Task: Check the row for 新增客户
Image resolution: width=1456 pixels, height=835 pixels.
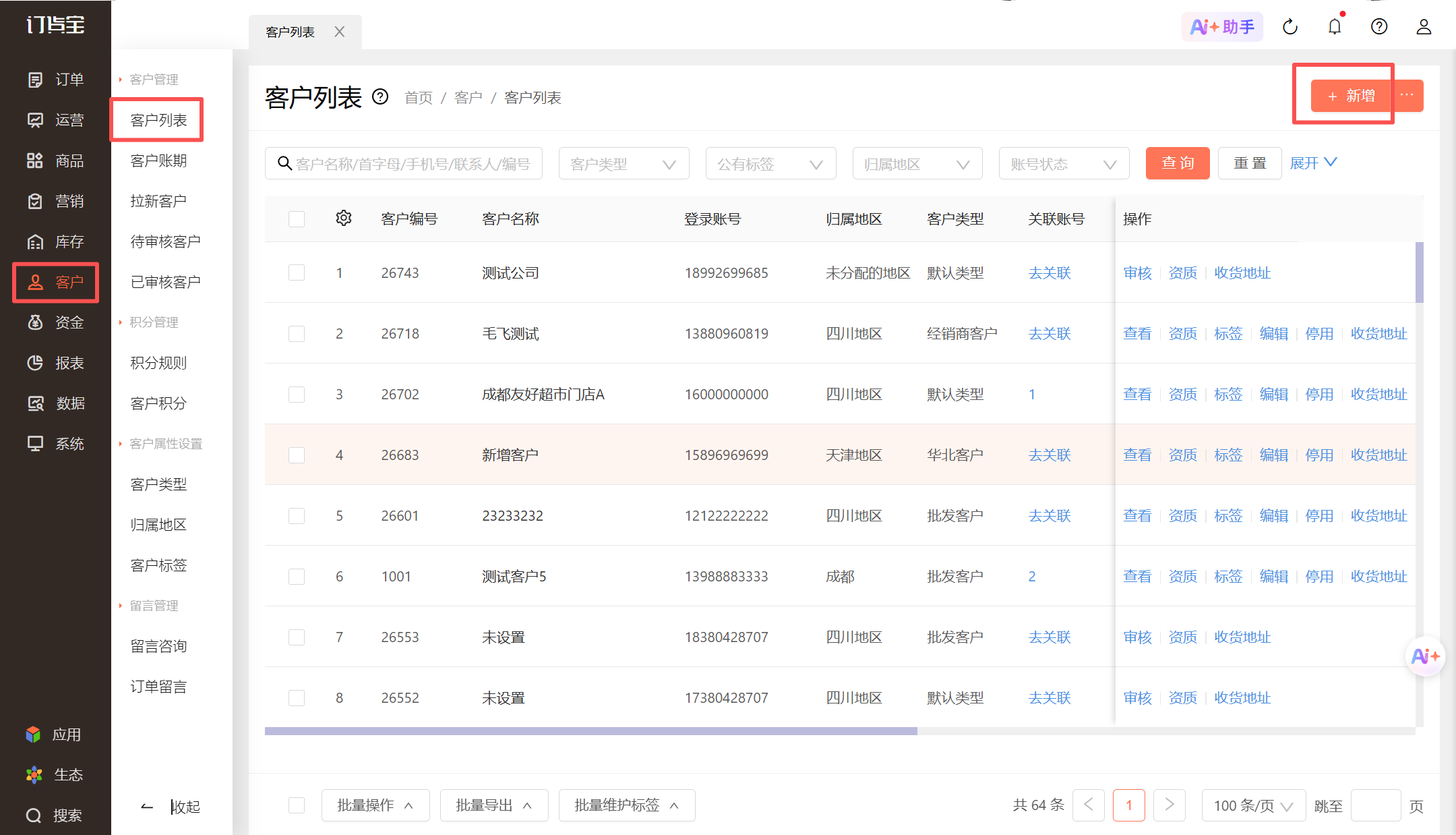Action: click(297, 455)
